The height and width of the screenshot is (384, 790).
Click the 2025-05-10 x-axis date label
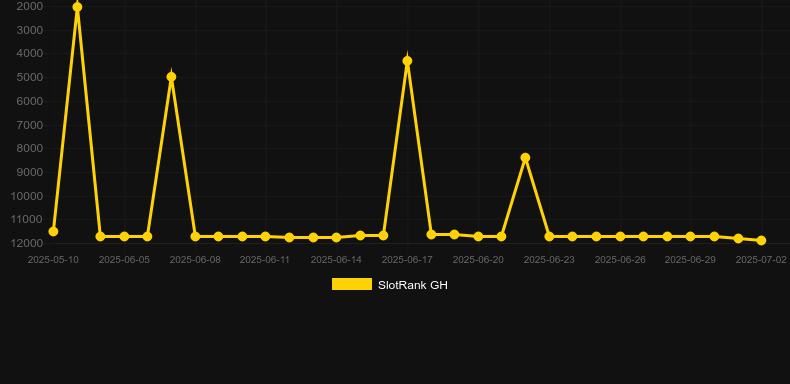[53, 260]
